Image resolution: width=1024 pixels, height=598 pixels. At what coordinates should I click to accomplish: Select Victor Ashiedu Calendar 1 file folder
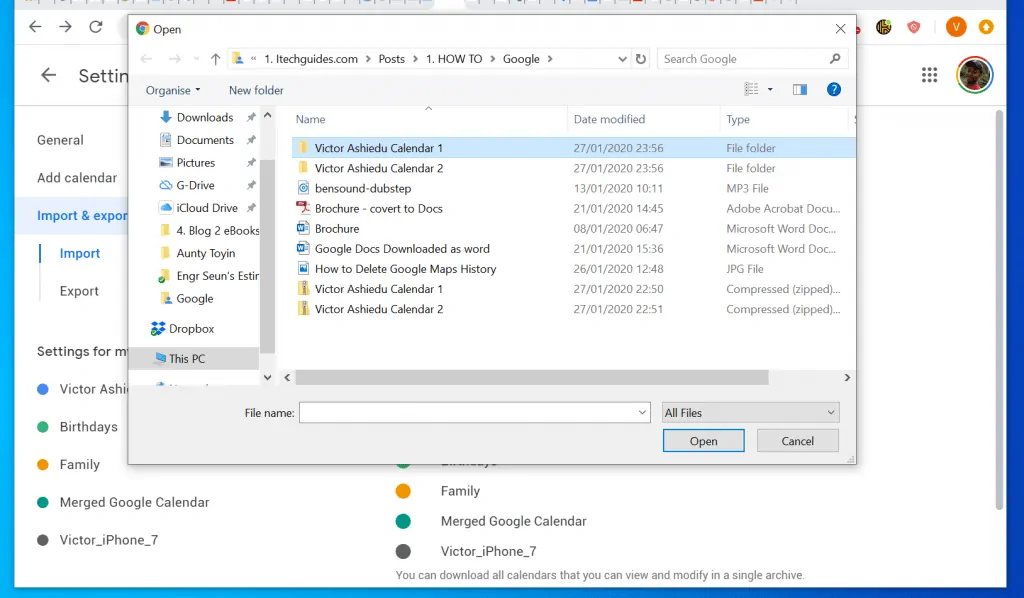[x=378, y=148]
